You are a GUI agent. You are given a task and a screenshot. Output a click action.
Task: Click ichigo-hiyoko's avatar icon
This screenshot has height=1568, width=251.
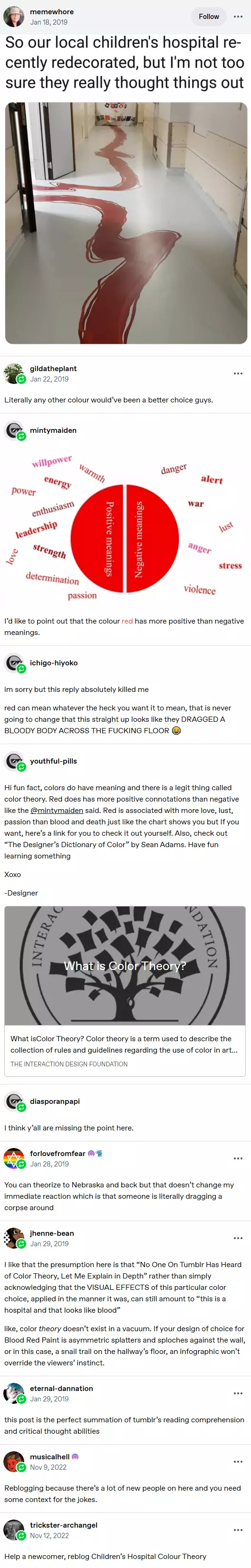coord(14,663)
